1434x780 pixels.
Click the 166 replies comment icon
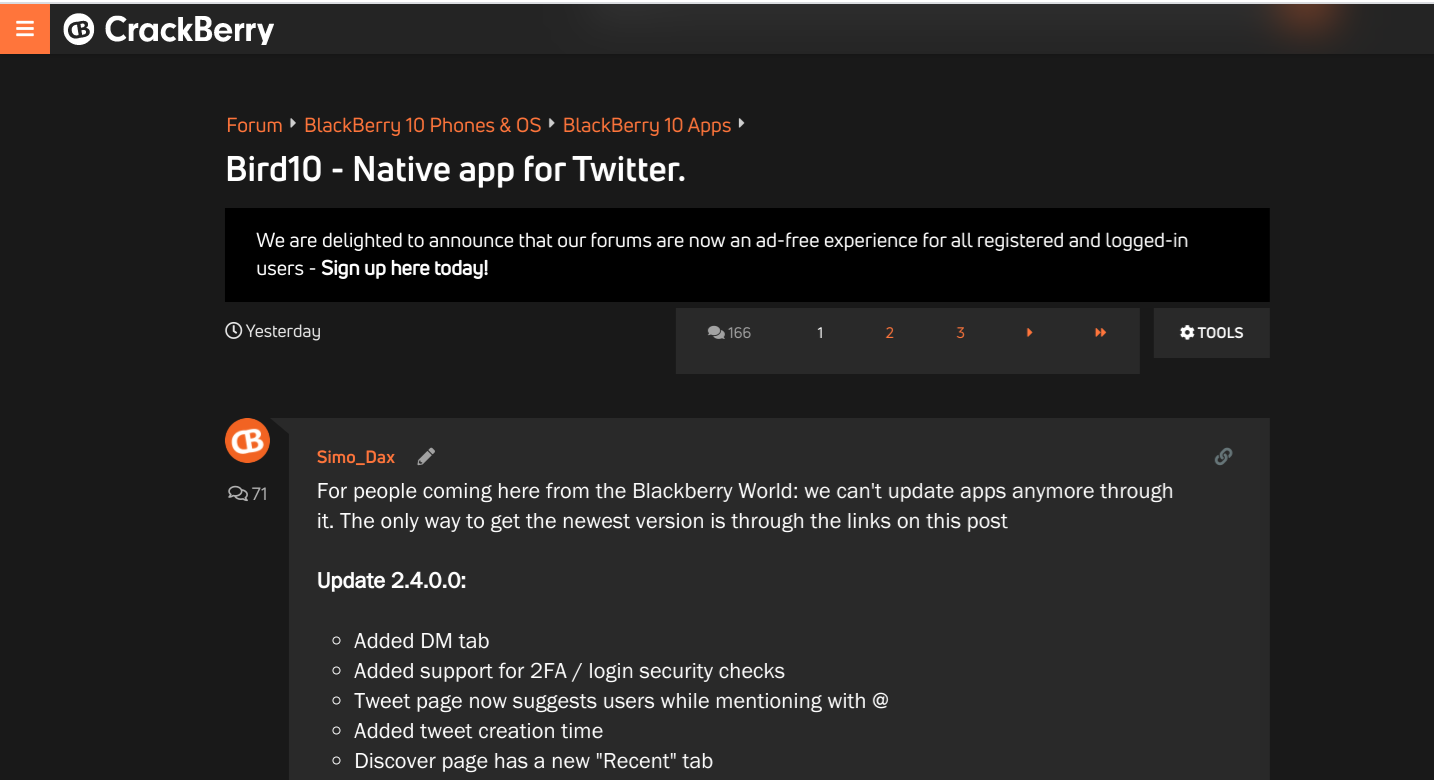coord(729,333)
